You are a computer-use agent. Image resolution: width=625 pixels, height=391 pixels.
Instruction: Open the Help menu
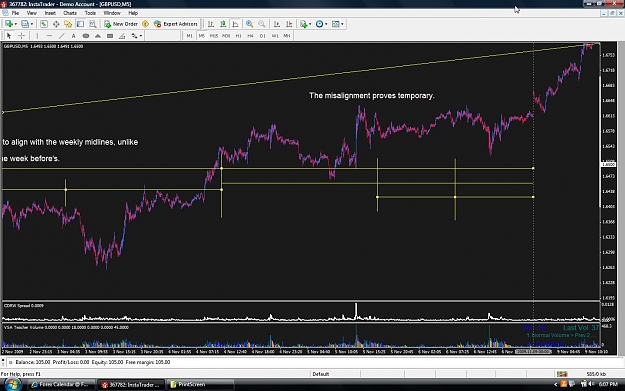(x=133, y=13)
